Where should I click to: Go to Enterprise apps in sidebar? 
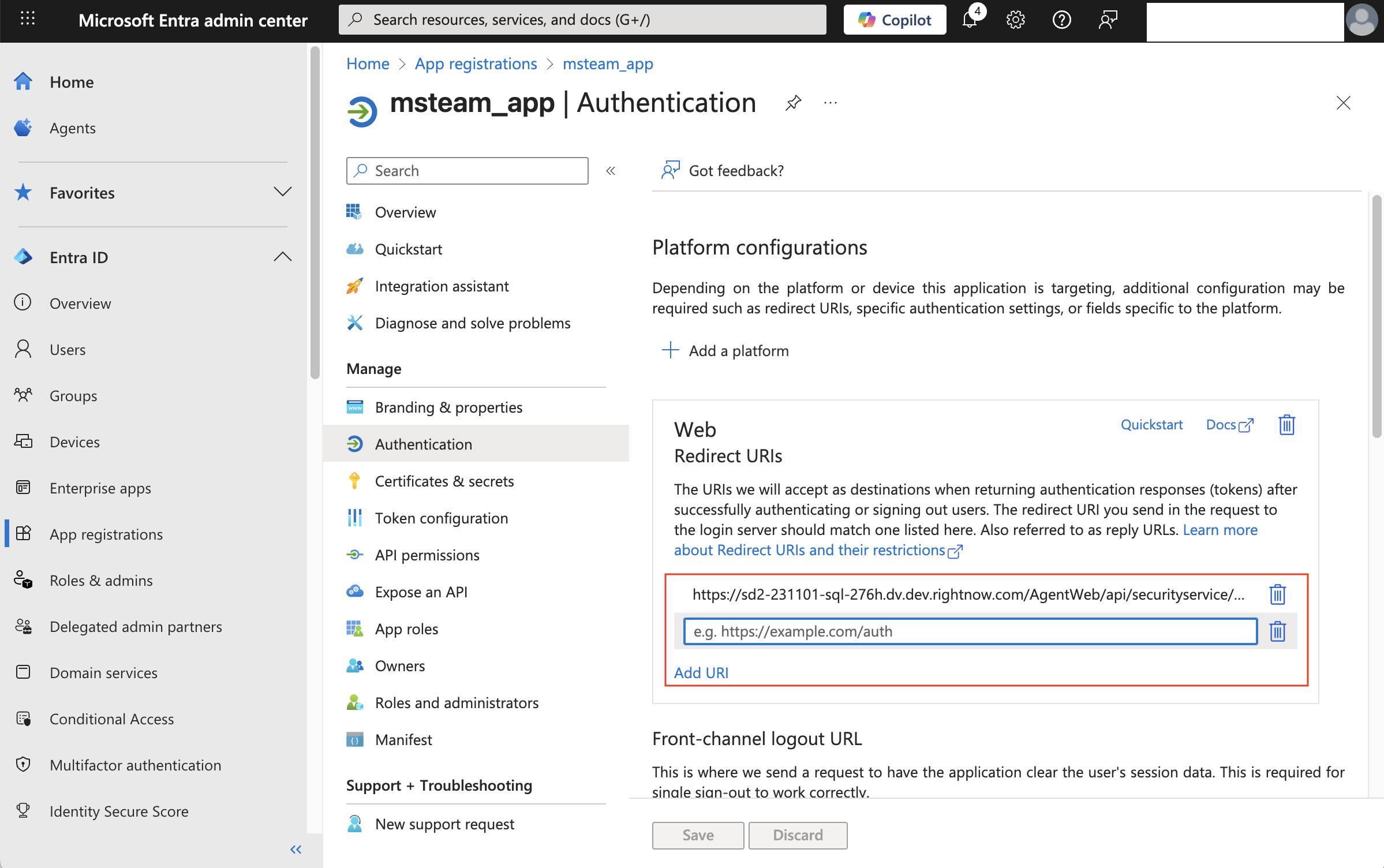(x=100, y=488)
